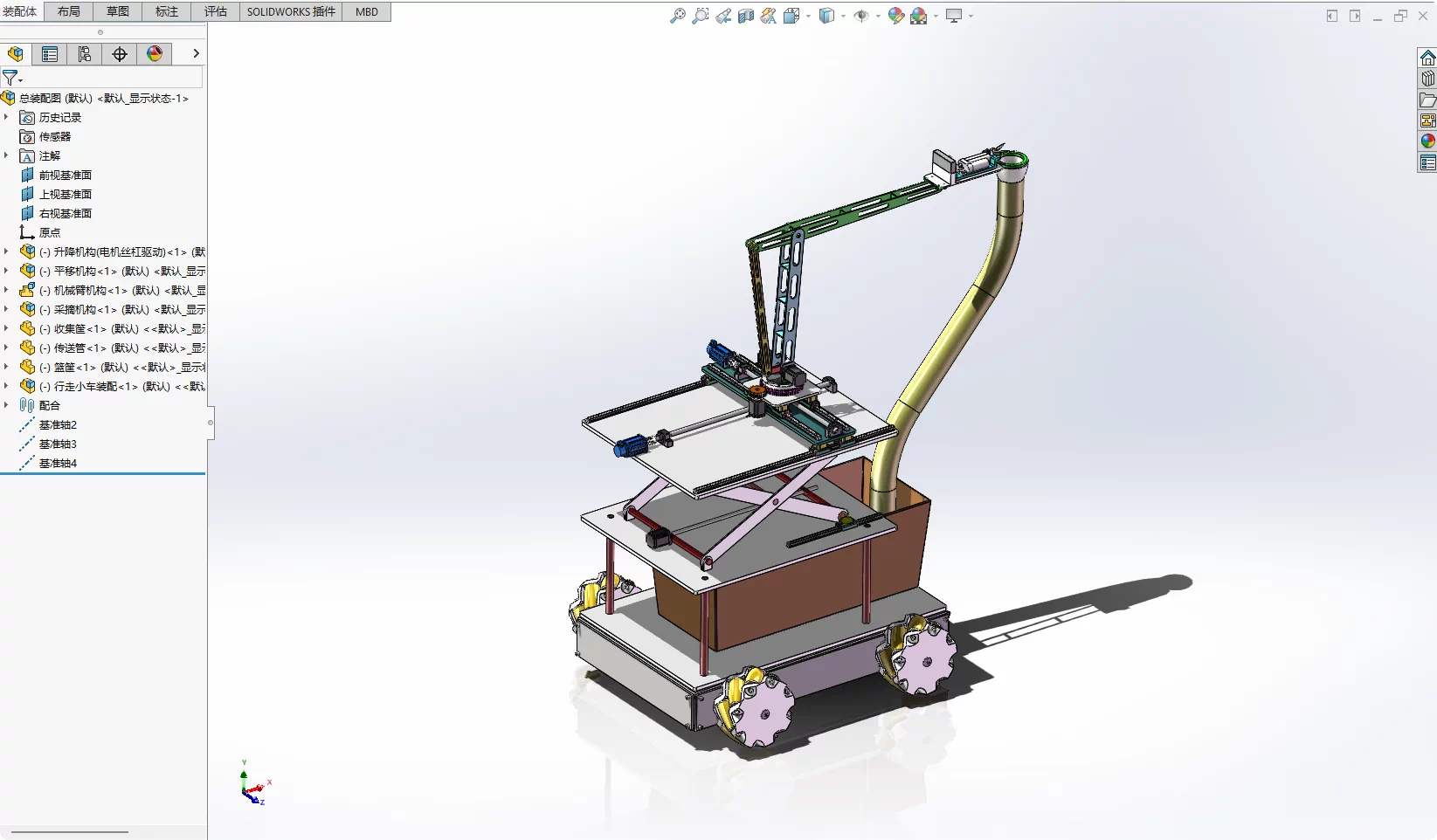Open Appearances, Scenes and Decals pane
This screenshot has height=840, width=1437.
click(x=1427, y=141)
